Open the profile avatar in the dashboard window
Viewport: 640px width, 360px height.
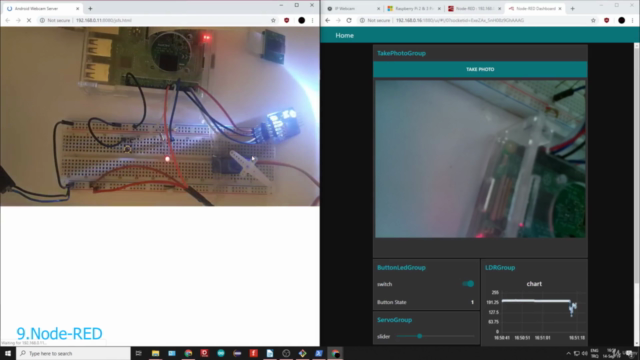coord(621,20)
